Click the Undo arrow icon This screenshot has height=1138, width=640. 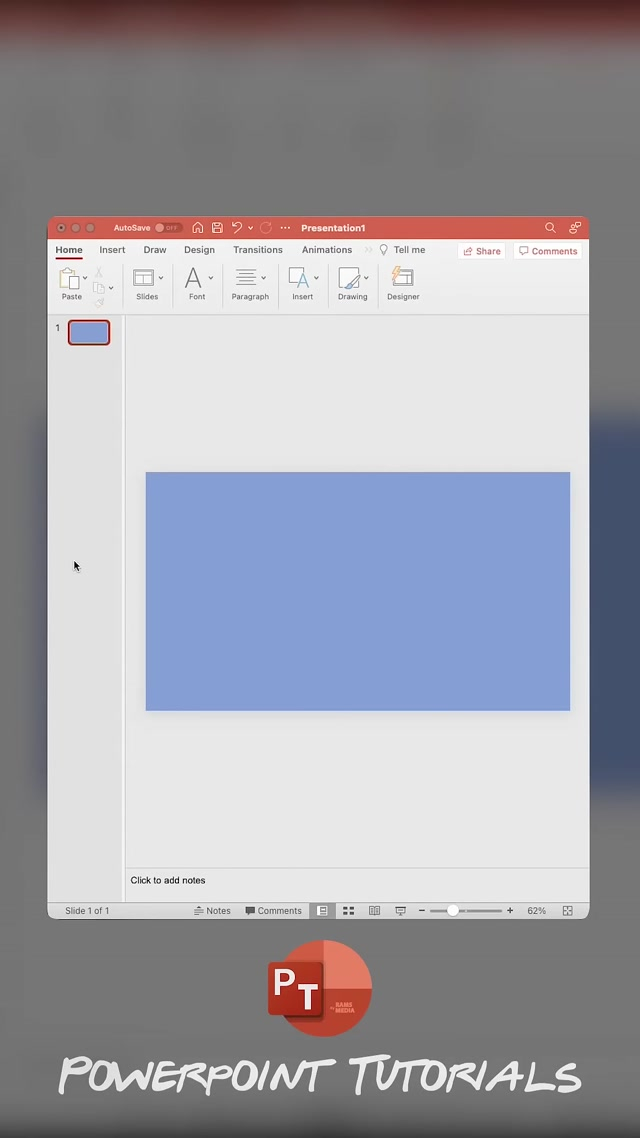[237, 228]
